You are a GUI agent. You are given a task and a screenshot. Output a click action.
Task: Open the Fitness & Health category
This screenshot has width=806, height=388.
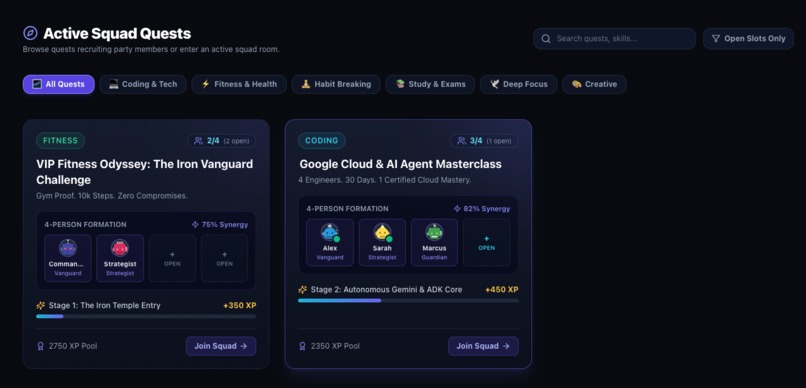(x=239, y=84)
